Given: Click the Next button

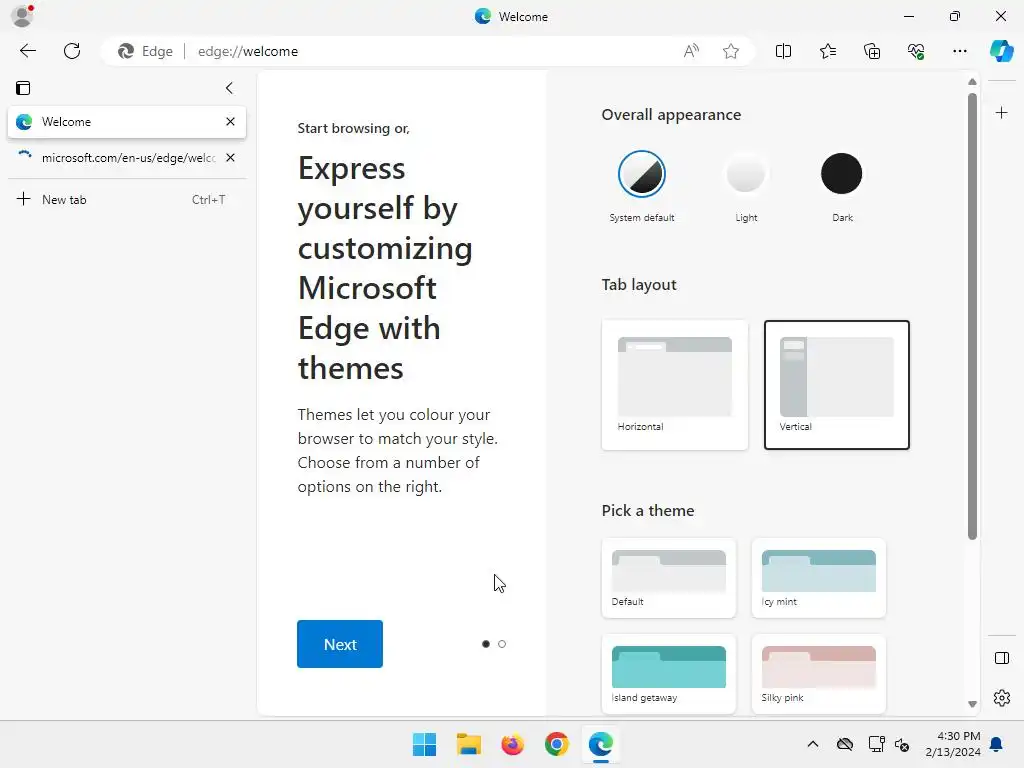Looking at the screenshot, I should click(340, 644).
